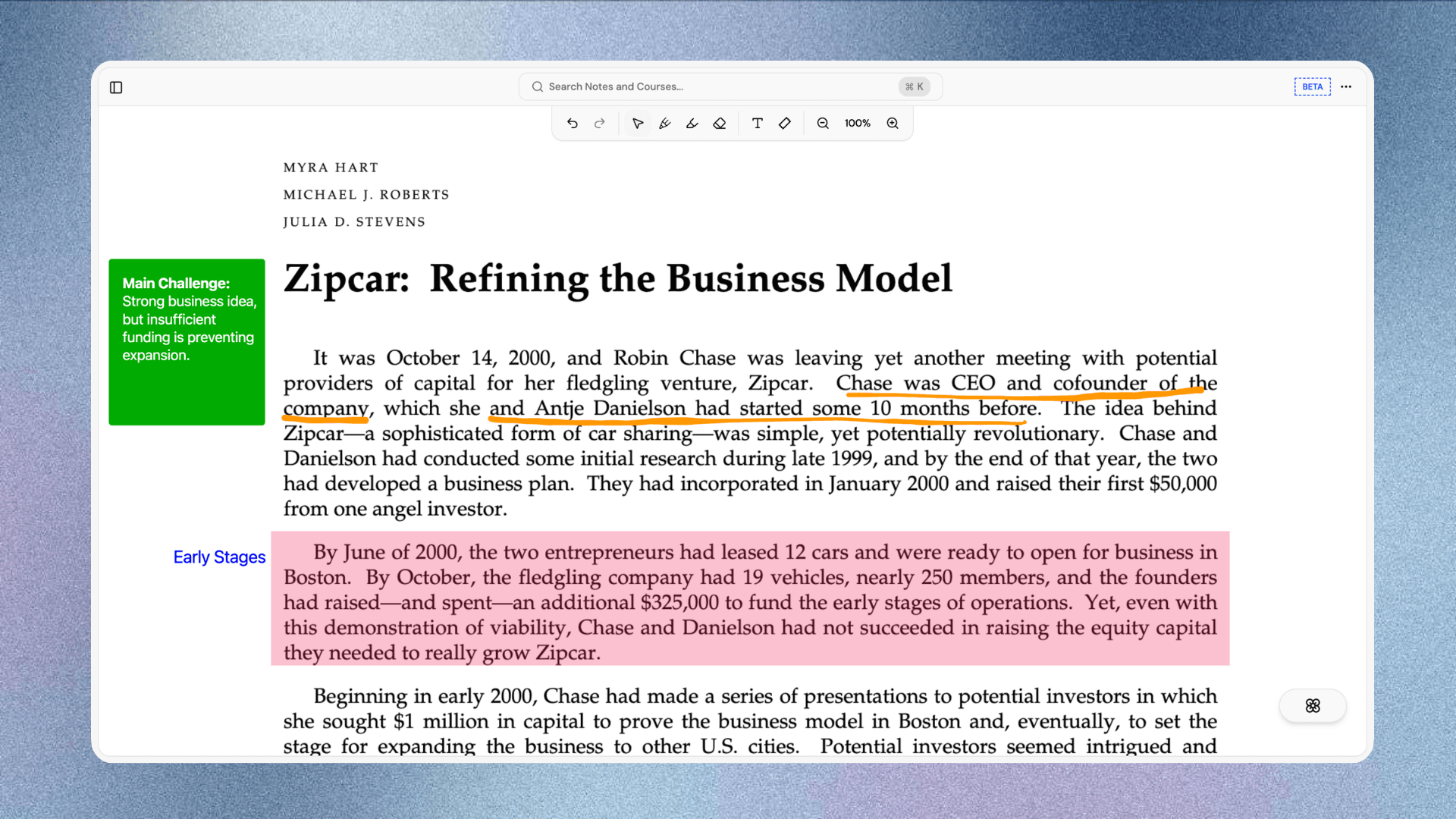Click the underlined text 'Chase was CEO and cofounder'
1456x819 pixels.
point(991,383)
